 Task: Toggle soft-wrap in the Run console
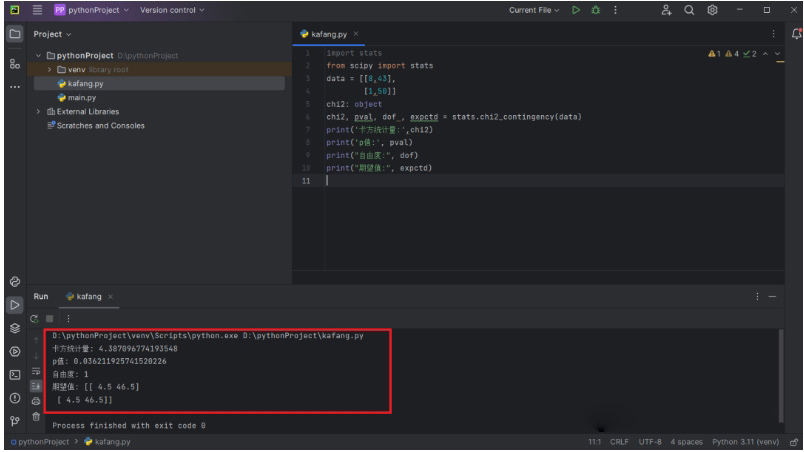coord(38,369)
